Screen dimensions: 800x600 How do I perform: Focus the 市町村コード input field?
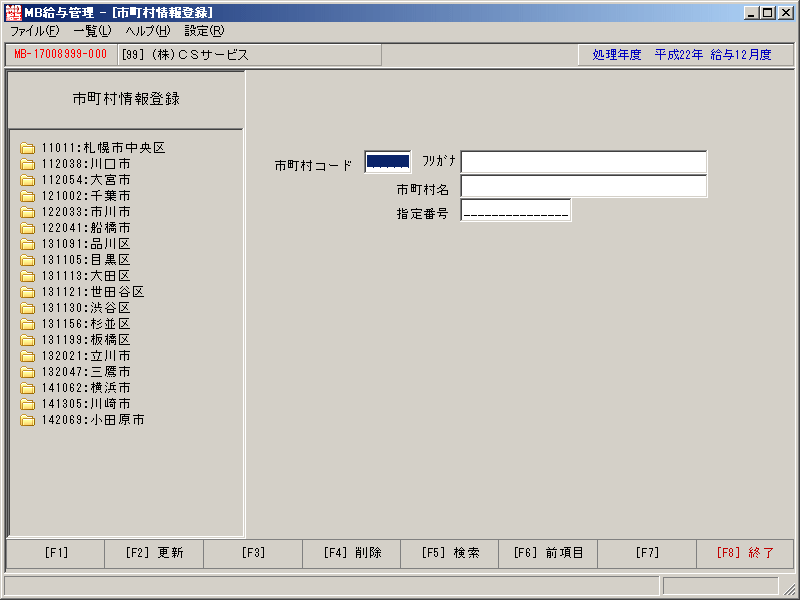388,162
